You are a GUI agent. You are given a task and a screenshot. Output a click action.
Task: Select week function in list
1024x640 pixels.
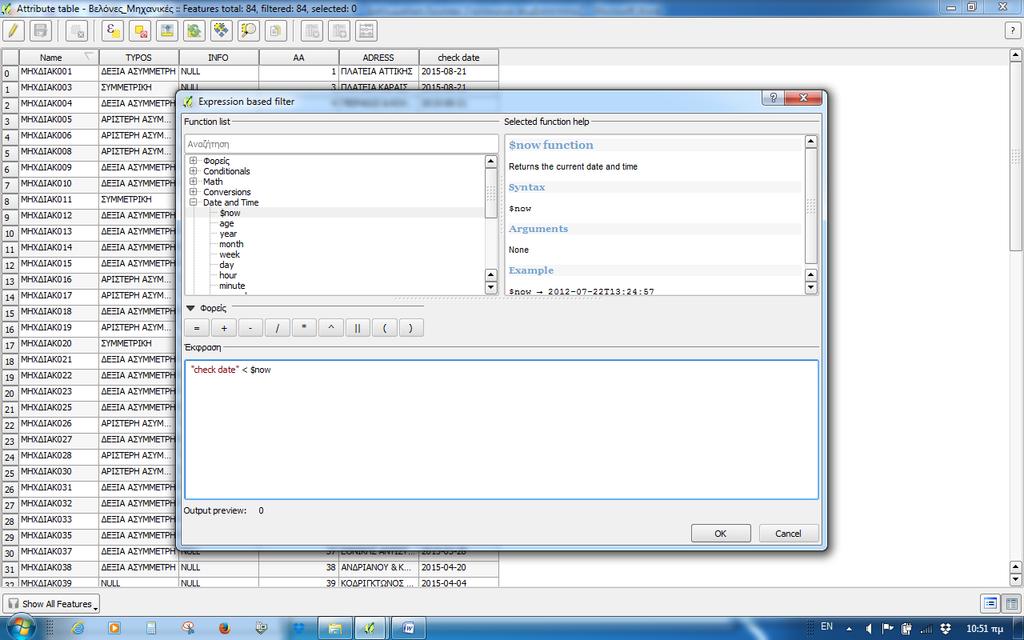229,255
